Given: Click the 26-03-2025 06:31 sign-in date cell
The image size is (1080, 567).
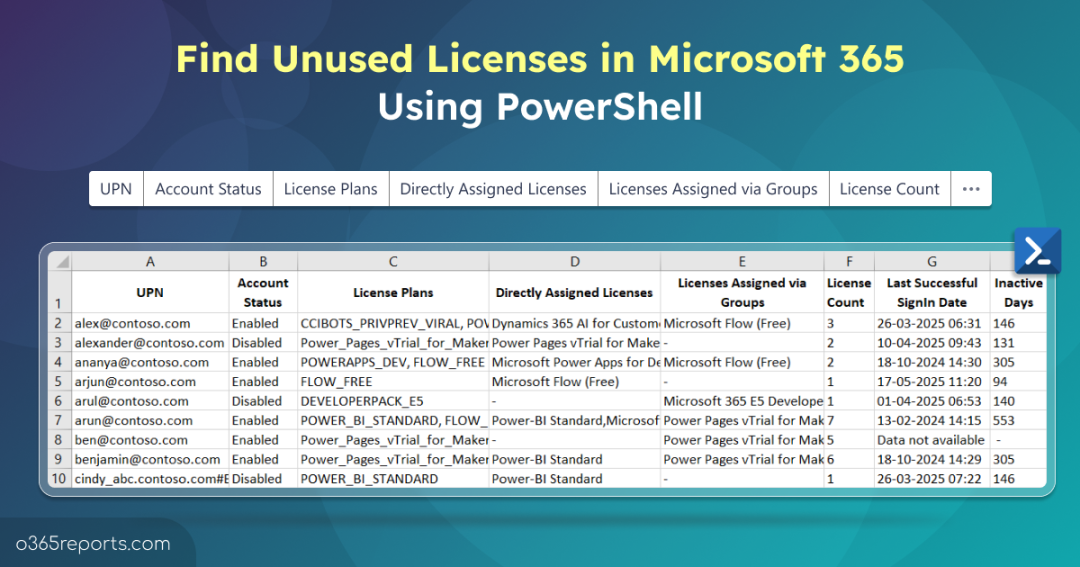Looking at the screenshot, I should 932,323.
